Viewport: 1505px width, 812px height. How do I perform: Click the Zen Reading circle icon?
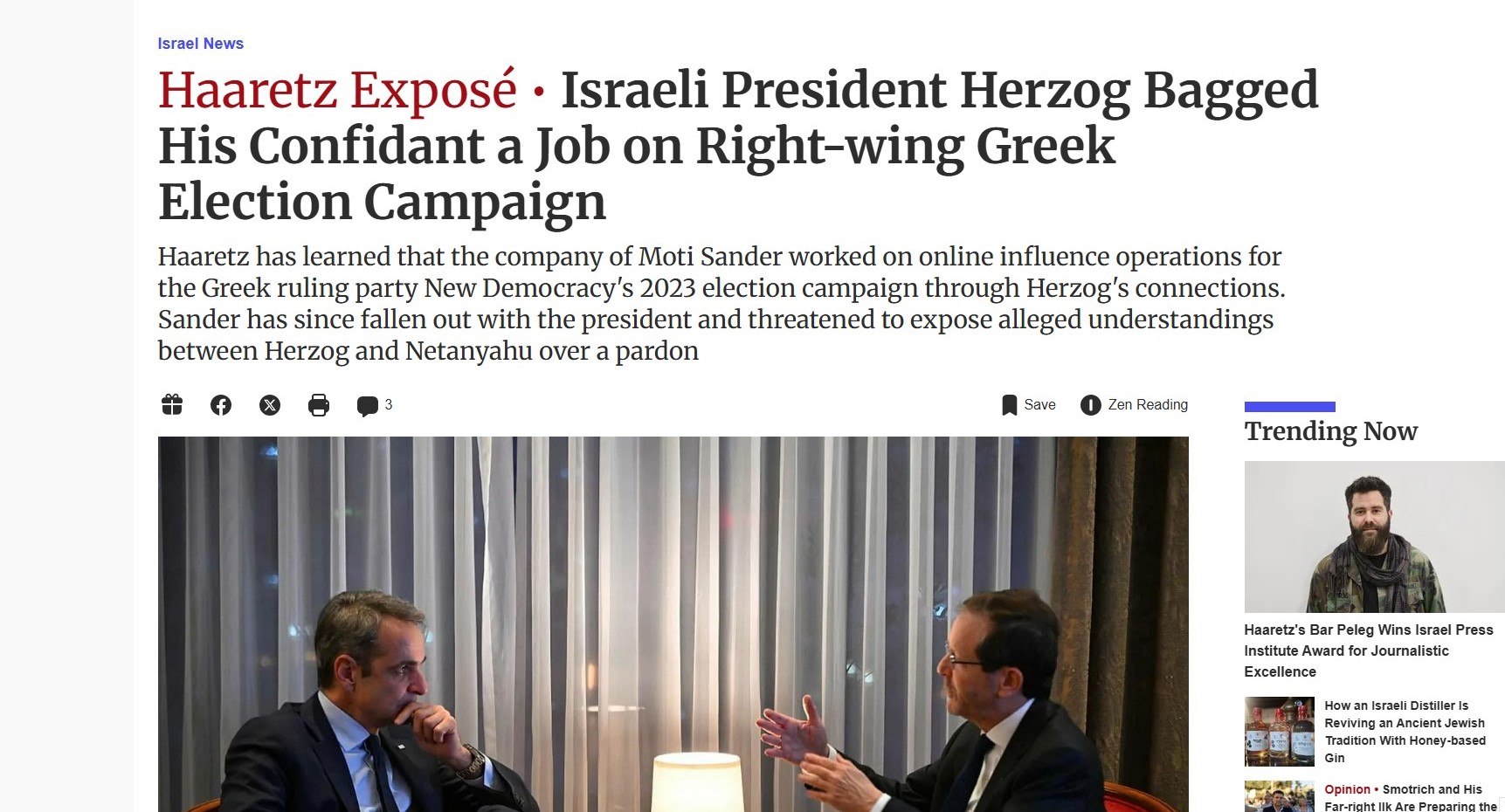tap(1090, 405)
